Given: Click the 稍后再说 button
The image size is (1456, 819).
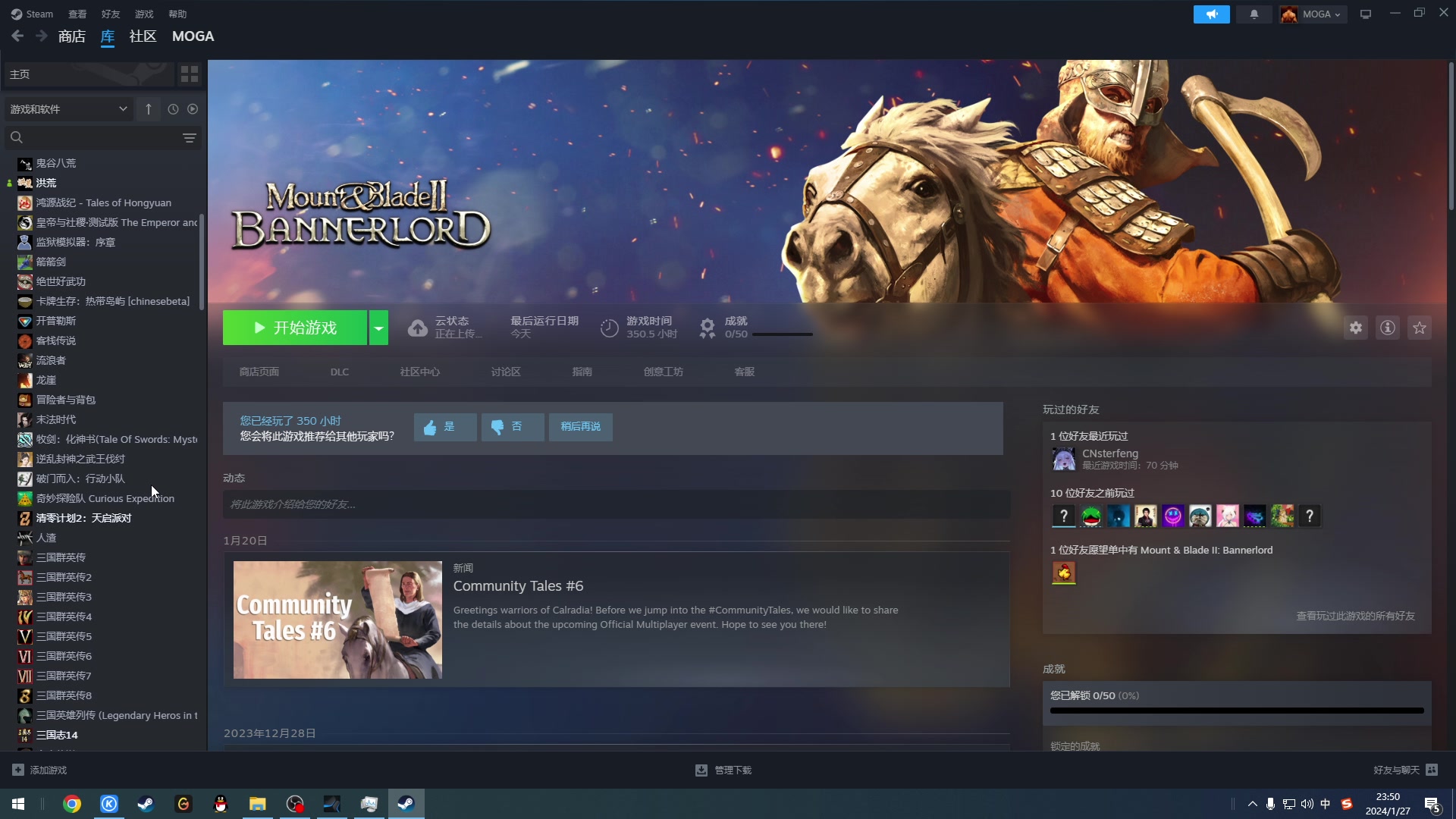Looking at the screenshot, I should (x=581, y=427).
